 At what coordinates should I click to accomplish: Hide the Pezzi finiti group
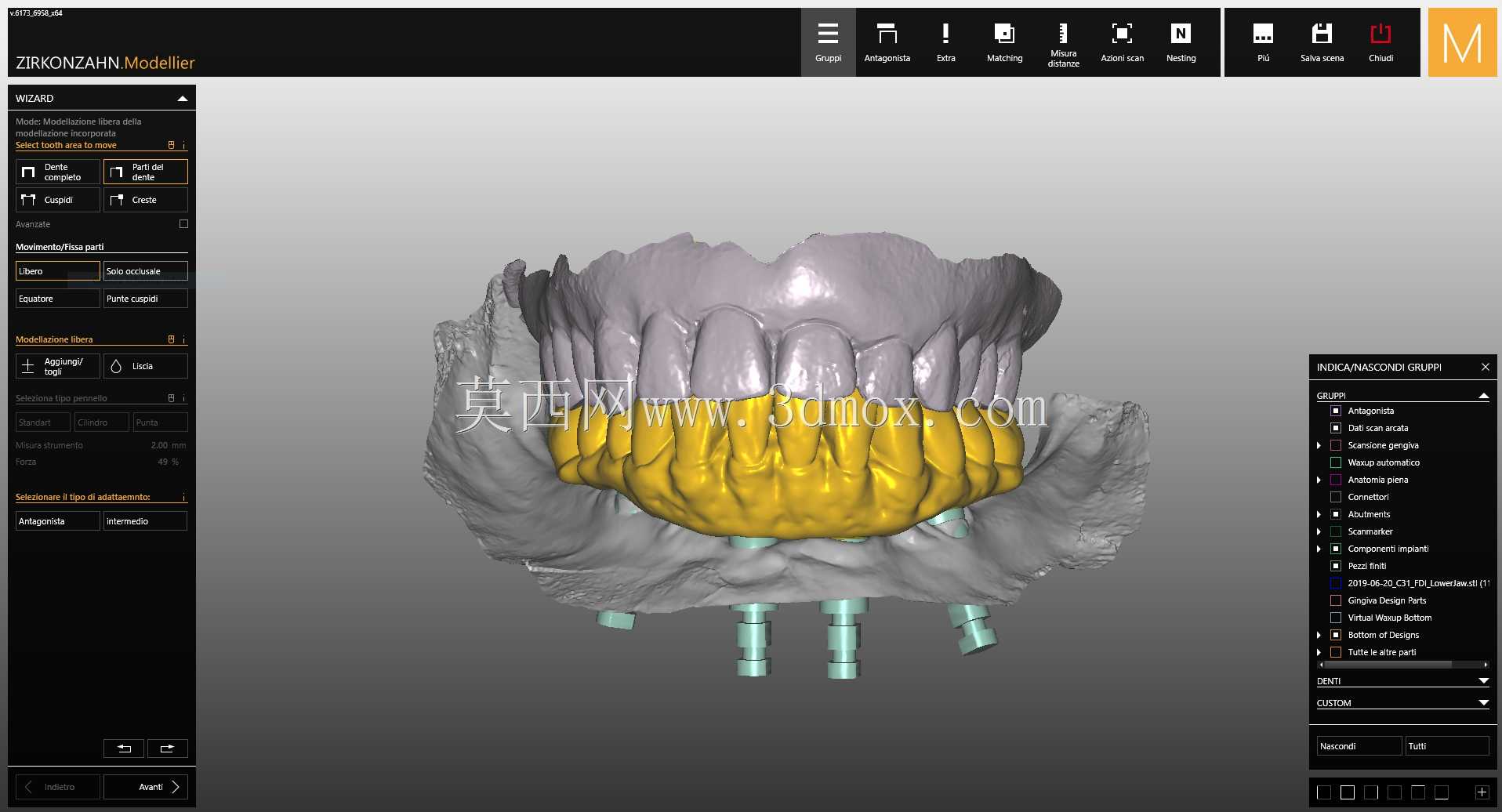[x=1336, y=566]
